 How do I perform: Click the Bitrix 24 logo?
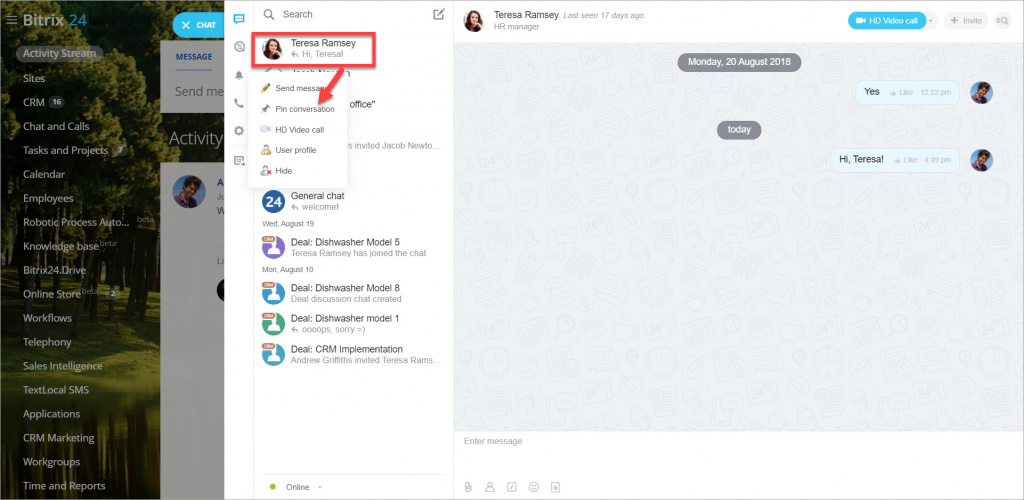(x=54, y=20)
